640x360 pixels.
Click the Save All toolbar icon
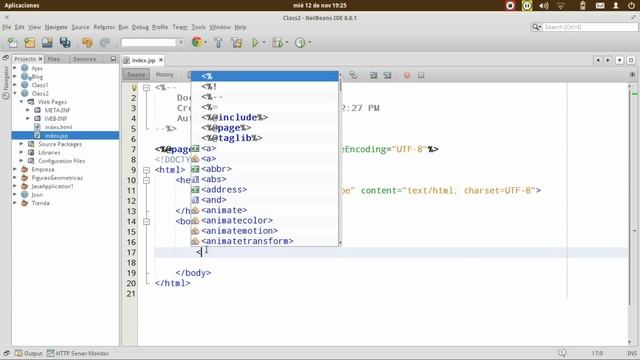click(x=65, y=42)
